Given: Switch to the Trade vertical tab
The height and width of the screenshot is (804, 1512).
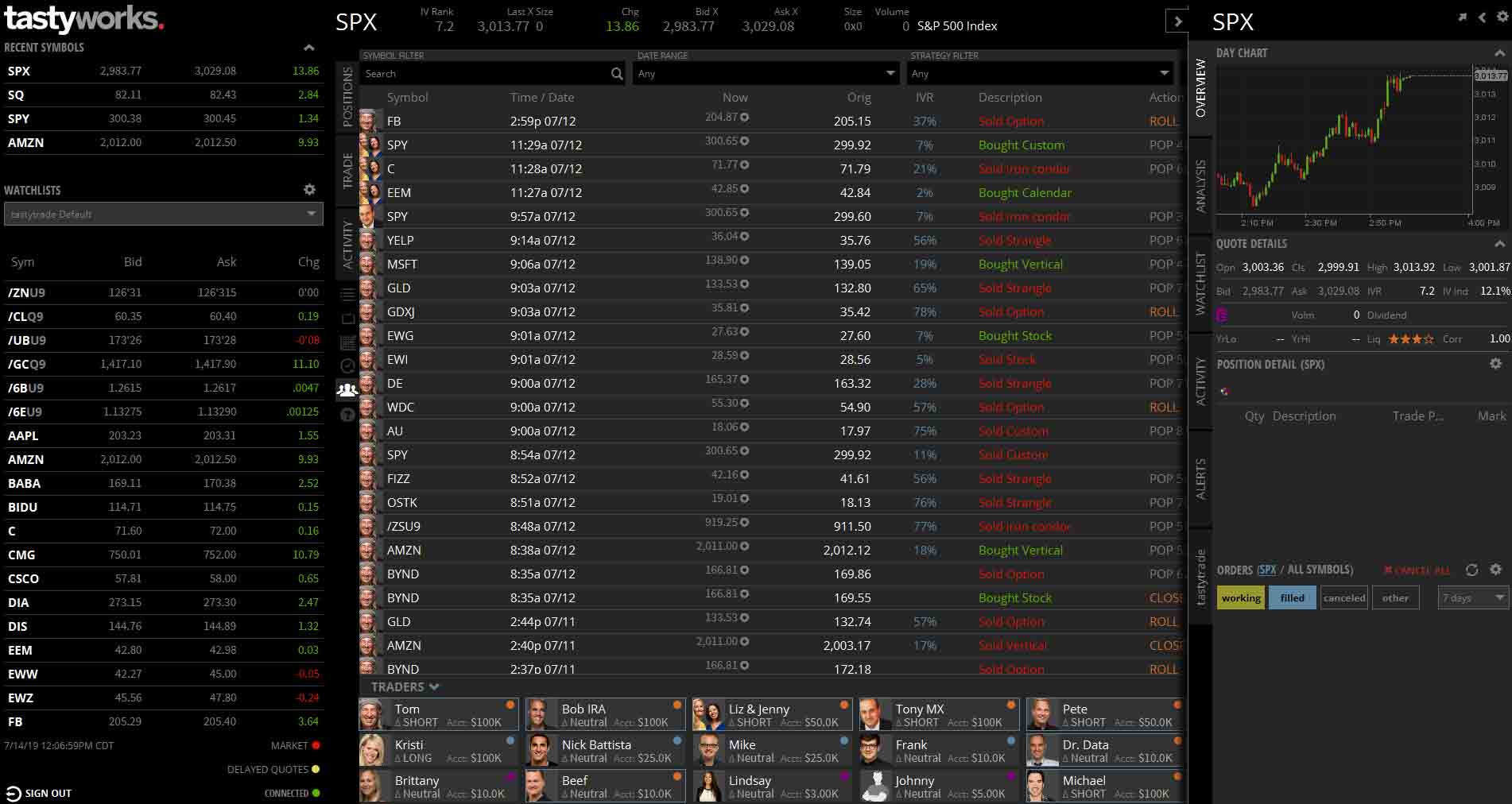Looking at the screenshot, I should 347,171.
